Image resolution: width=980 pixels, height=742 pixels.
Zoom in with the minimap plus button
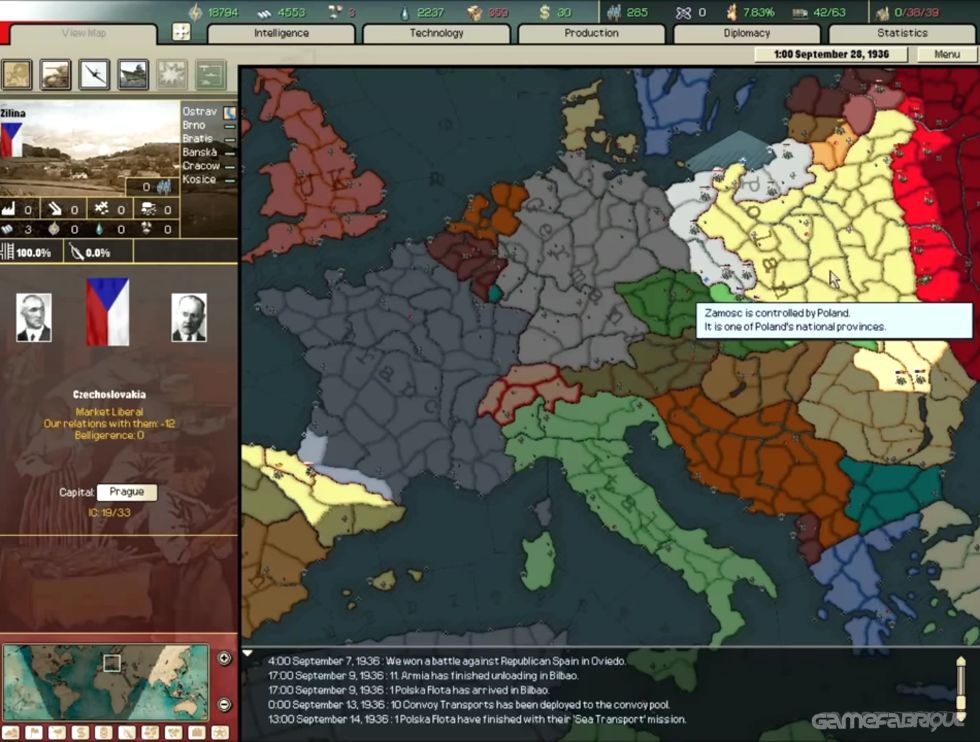(x=224, y=658)
